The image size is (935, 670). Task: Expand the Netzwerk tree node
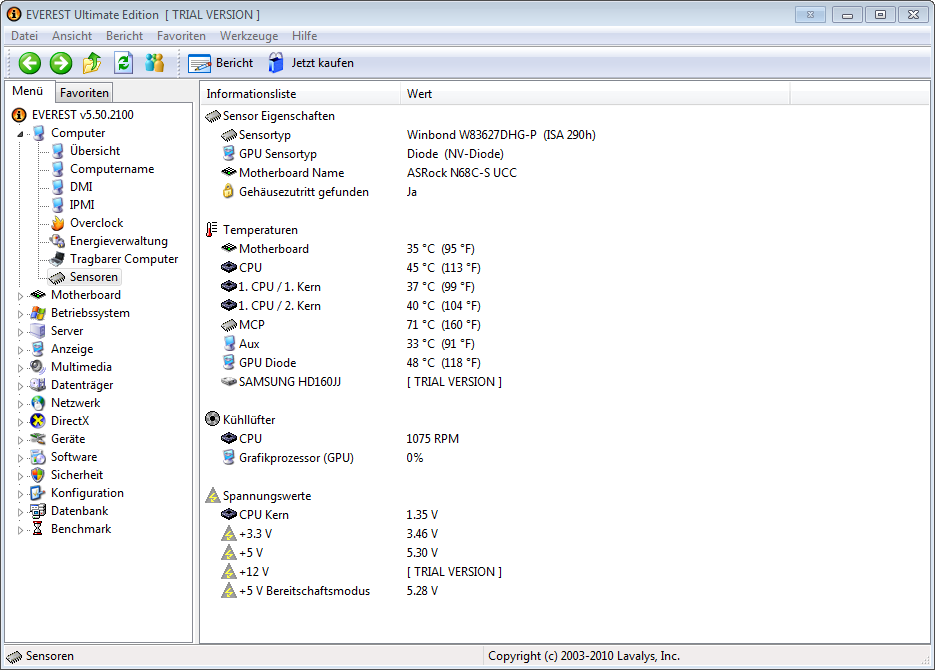(20, 404)
